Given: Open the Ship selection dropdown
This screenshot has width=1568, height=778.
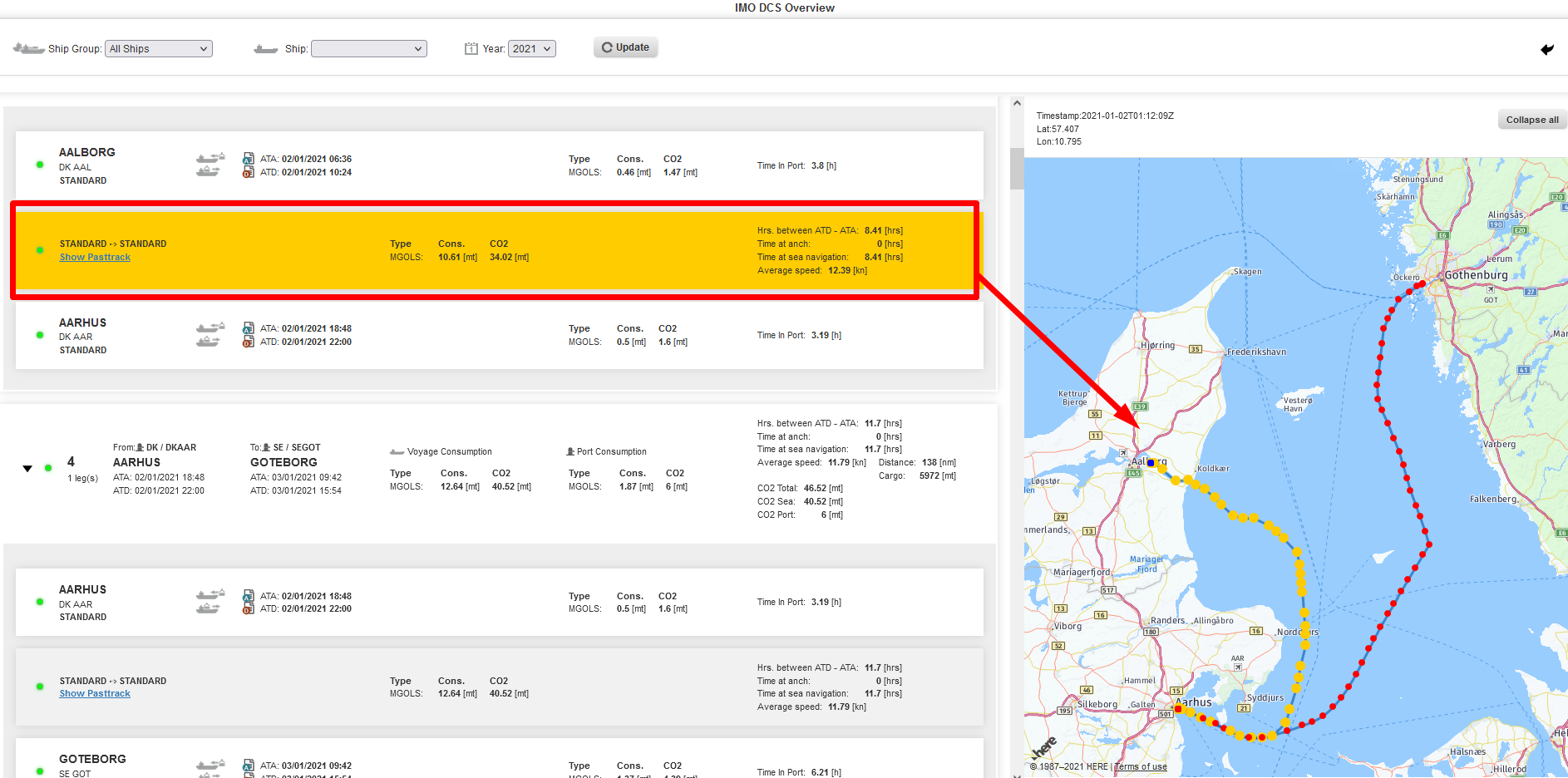Looking at the screenshot, I should coord(369,49).
